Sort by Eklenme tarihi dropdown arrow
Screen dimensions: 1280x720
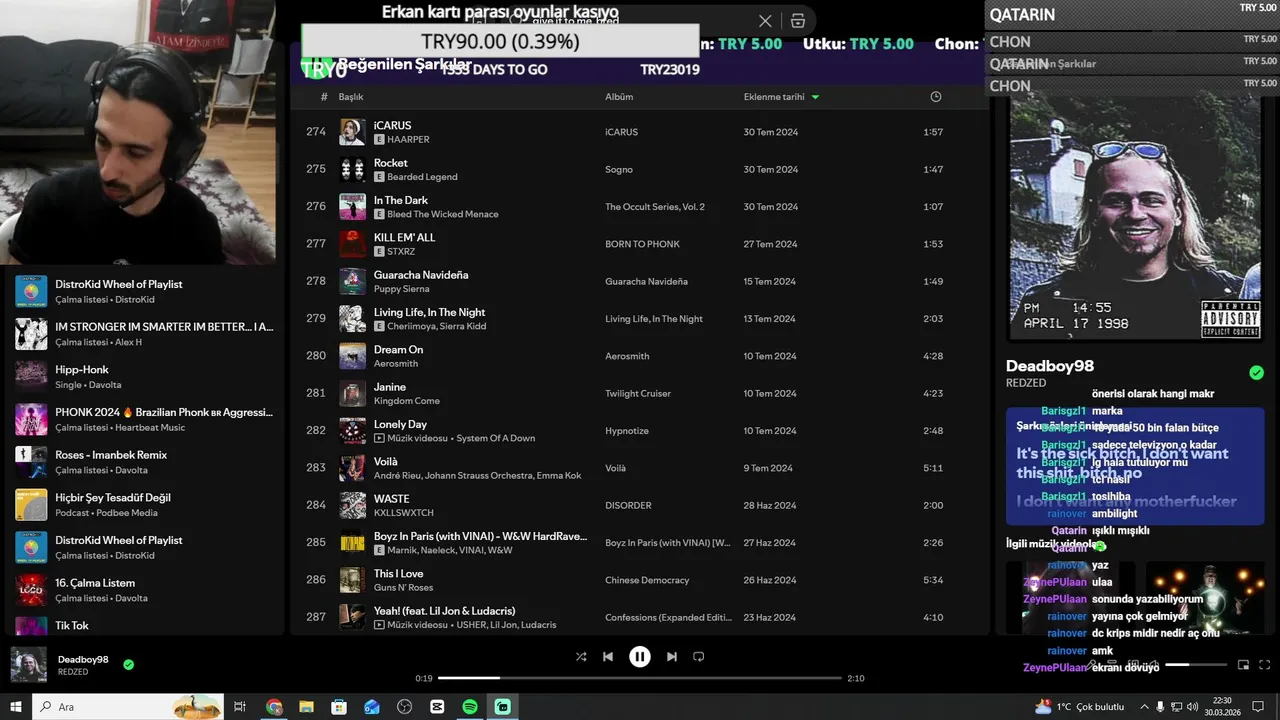[x=815, y=97]
